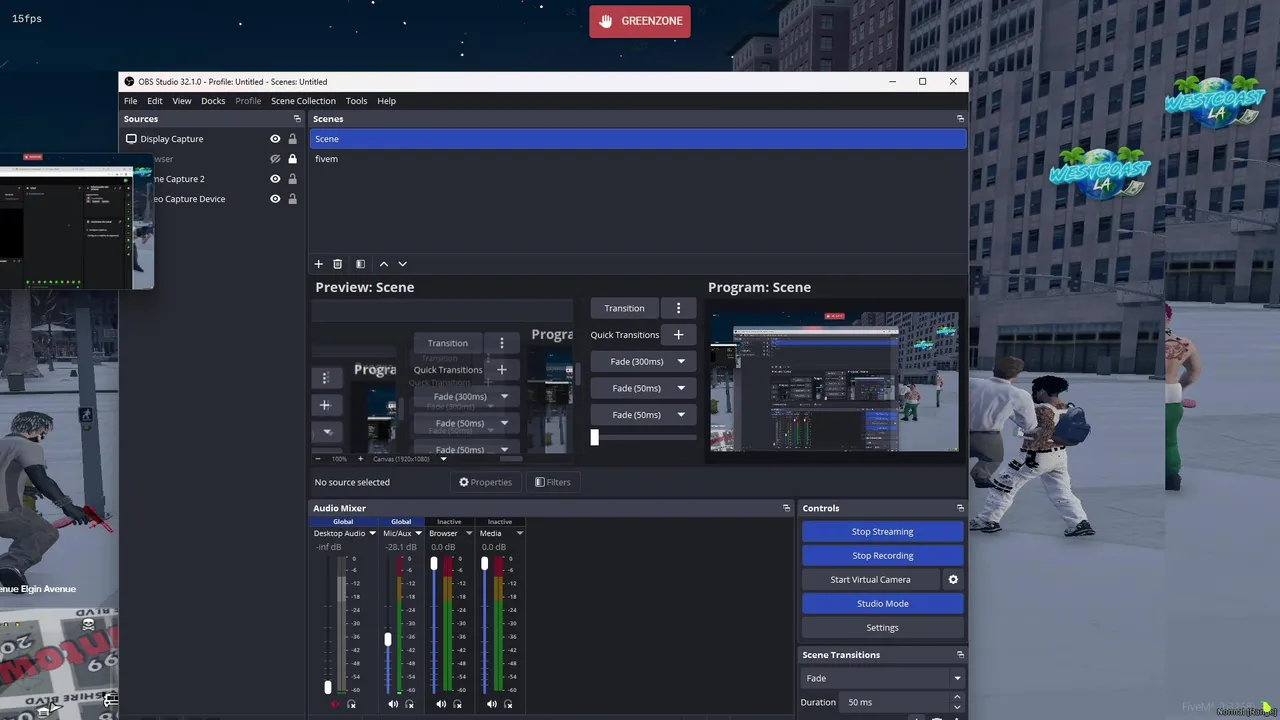The width and height of the screenshot is (1280, 720).
Task: Open OBS Settings button
Action: coord(882,628)
